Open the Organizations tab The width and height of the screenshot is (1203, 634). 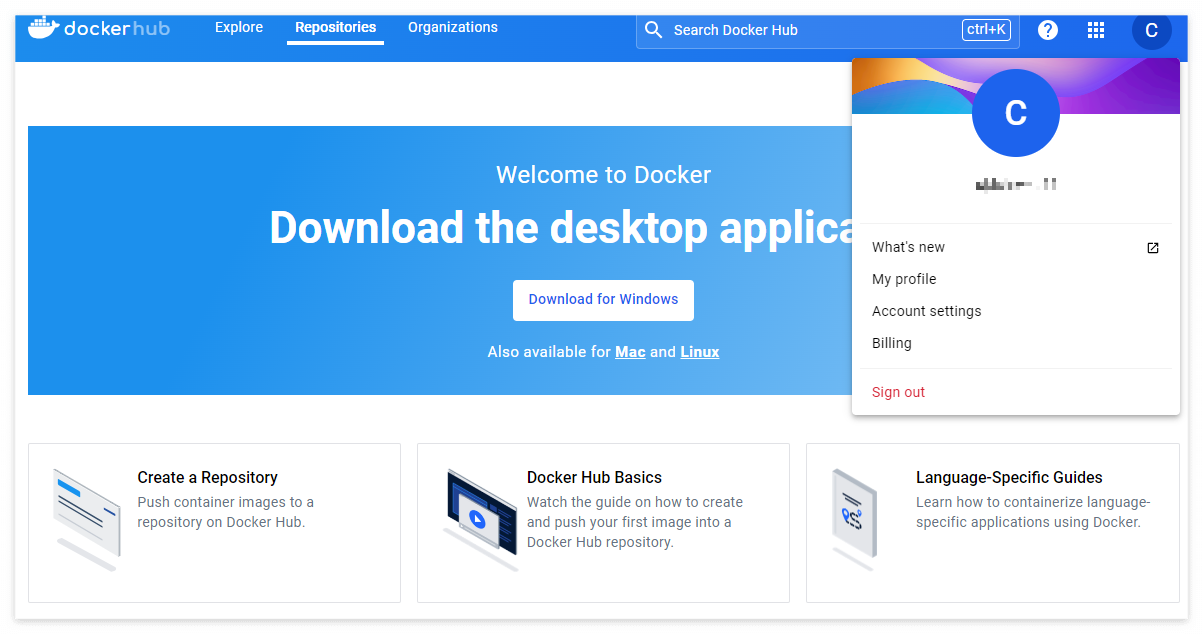click(453, 28)
